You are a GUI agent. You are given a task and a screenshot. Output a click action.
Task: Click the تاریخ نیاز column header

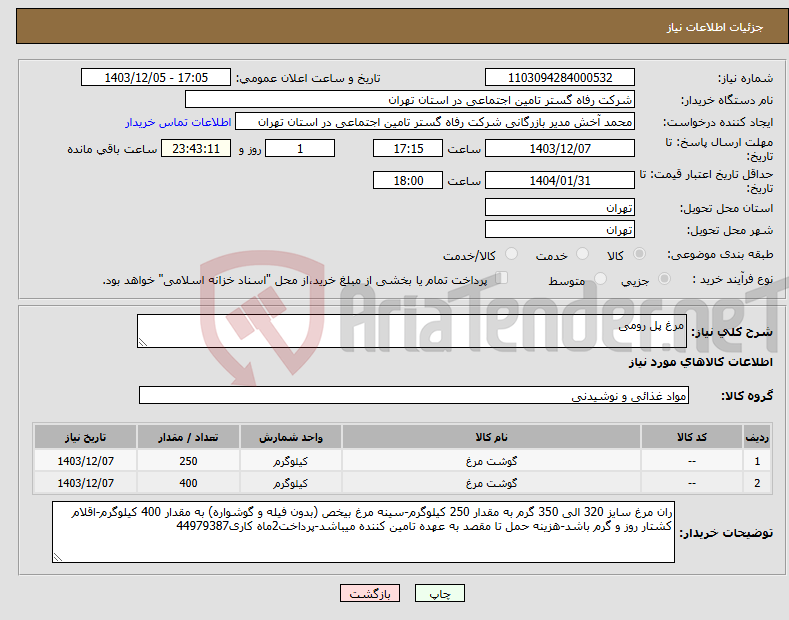(x=86, y=437)
